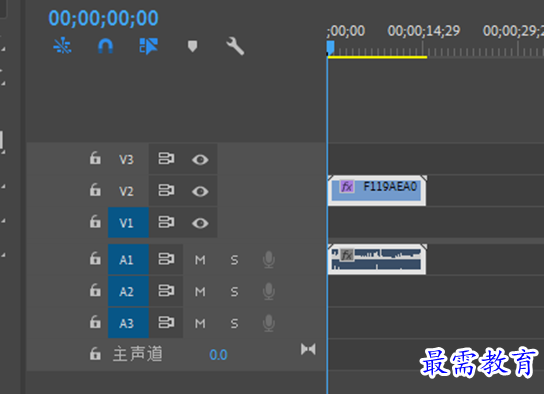Target the V2 track label
Viewport: 544px width, 394px height.
click(x=126, y=191)
